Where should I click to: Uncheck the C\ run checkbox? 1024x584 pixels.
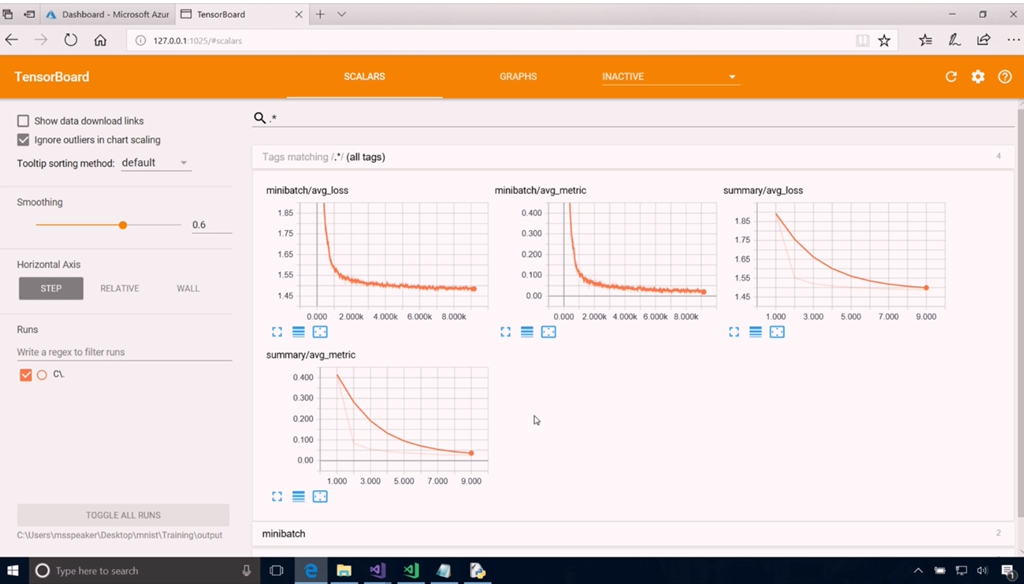click(x=26, y=375)
